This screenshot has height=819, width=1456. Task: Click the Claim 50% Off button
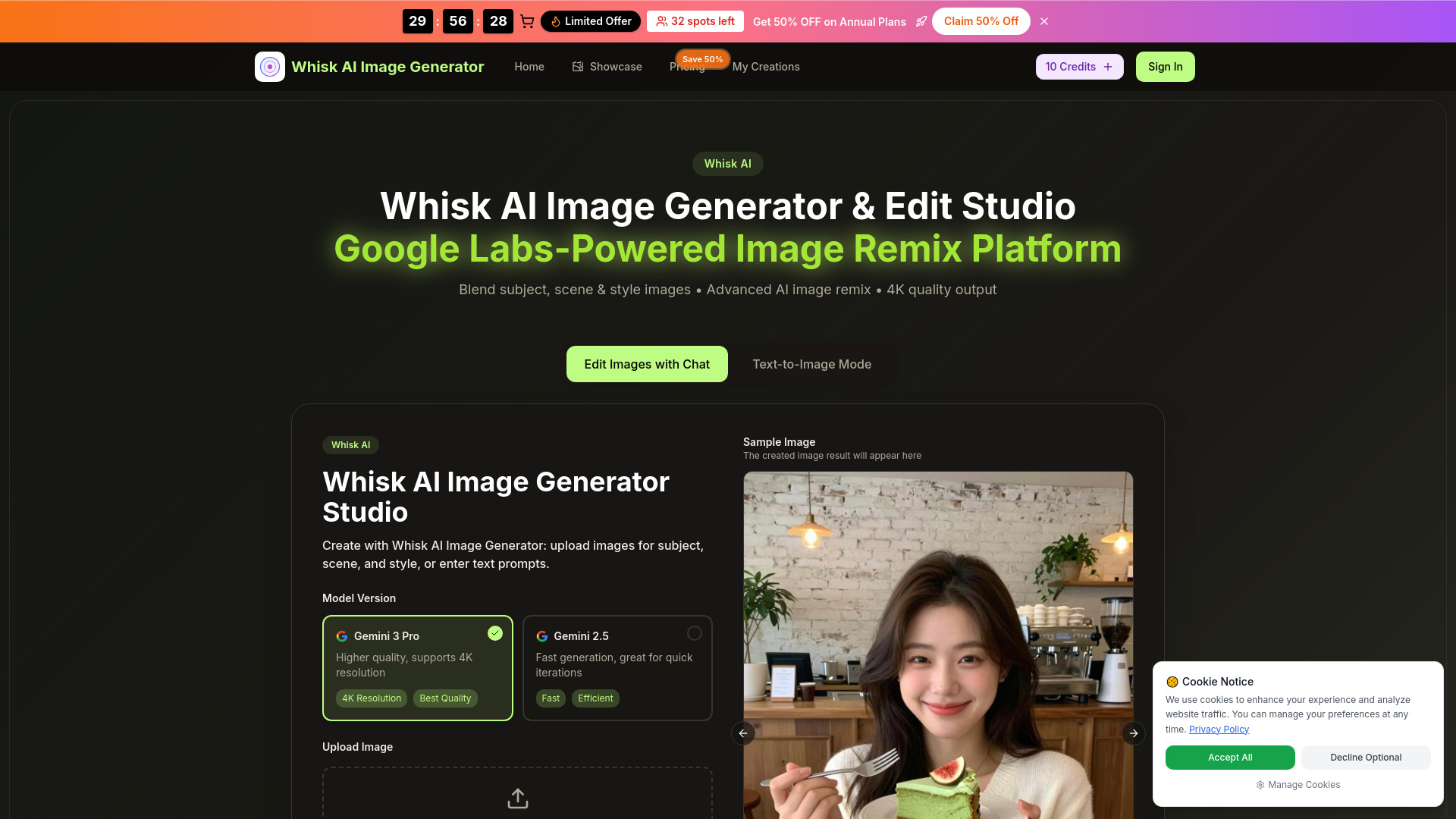click(x=981, y=21)
